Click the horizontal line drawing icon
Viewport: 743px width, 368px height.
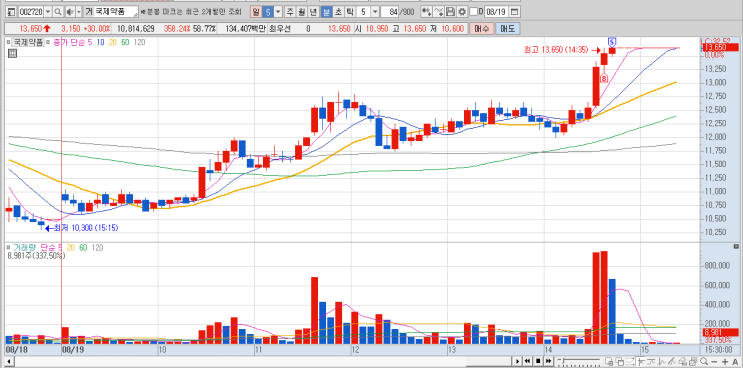tap(651, 361)
